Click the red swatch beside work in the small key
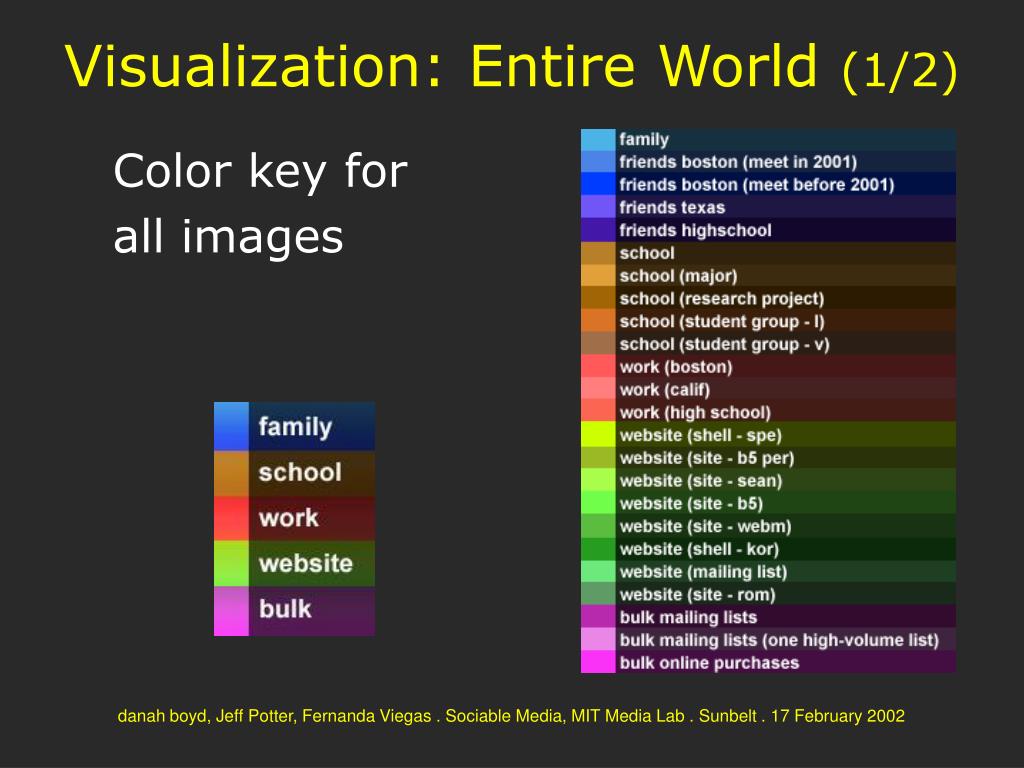Image resolution: width=1024 pixels, height=768 pixels. pyautogui.click(x=231, y=519)
